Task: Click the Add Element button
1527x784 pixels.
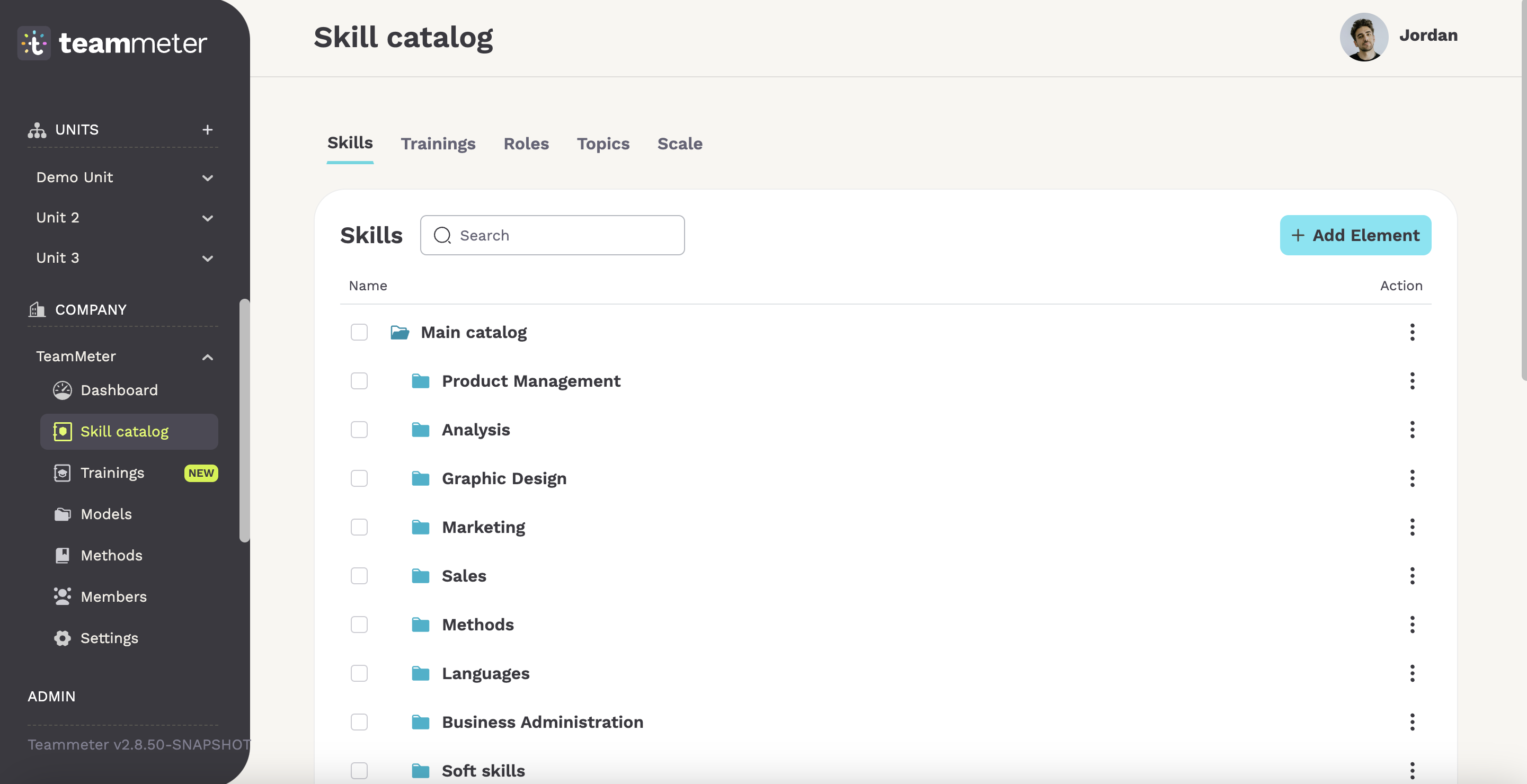Action: coord(1356,235)
